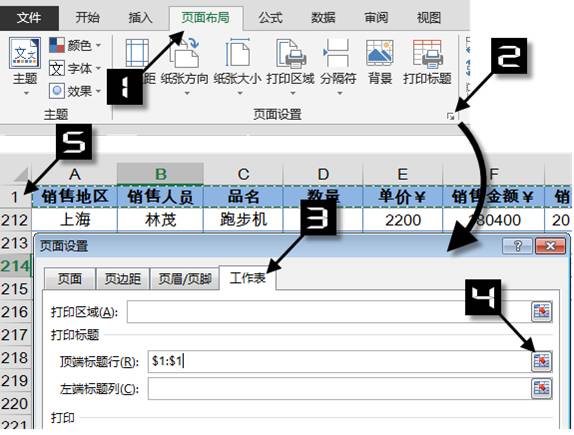The height and width of the screenshot is (435, 574).
Task: Click header cell 单价￥
Action: (402, 197)
